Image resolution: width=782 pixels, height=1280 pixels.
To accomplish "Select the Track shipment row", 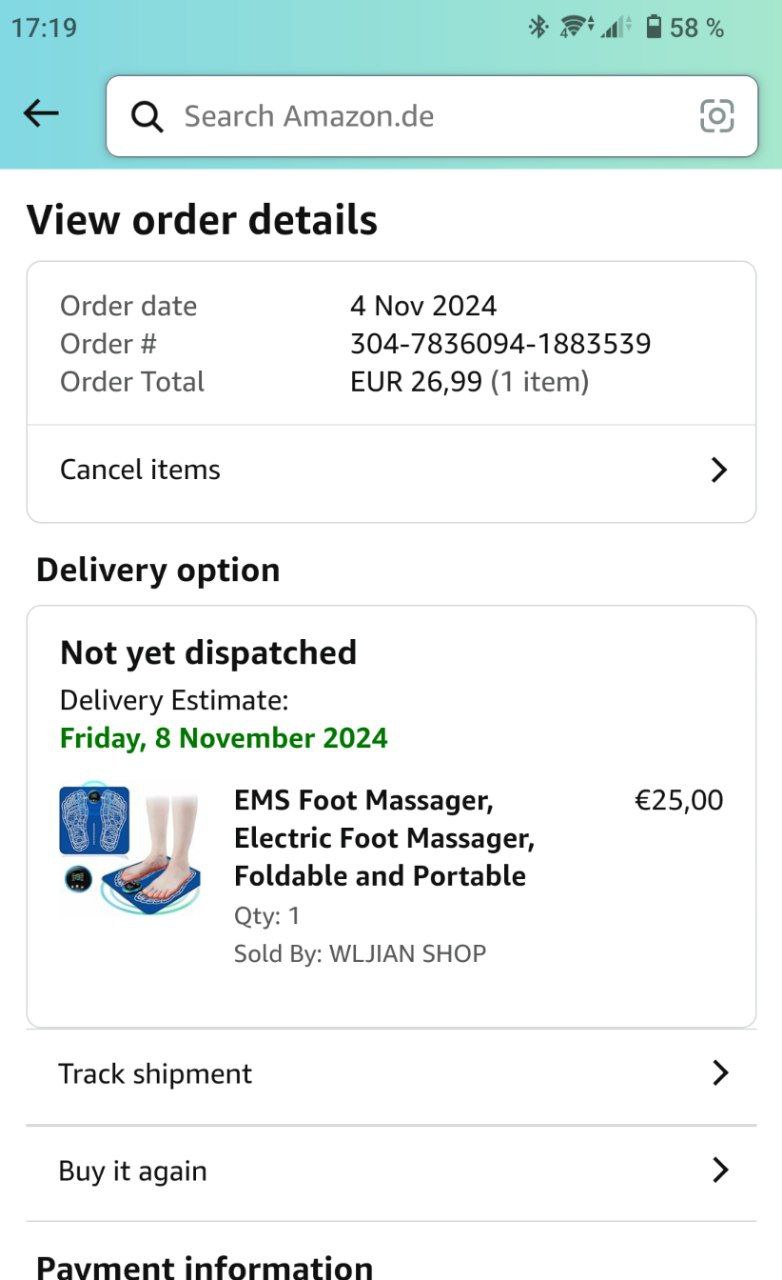I will click(156, 1074).
